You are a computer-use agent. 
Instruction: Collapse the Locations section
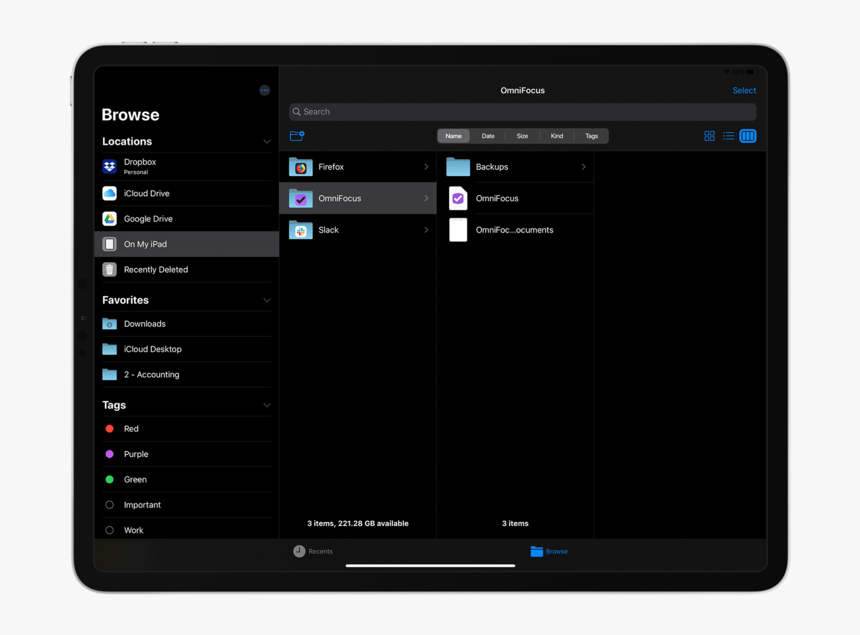(x=267, y=141)
